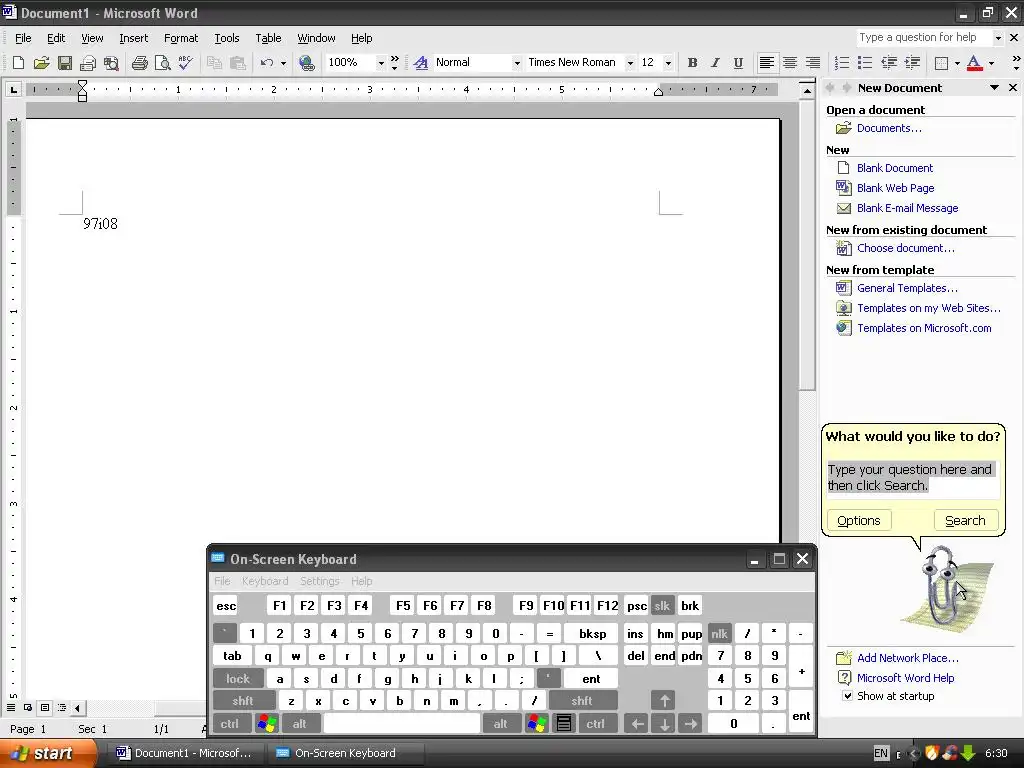Expand the help question box dropdown
1024x768 pixels.
click(x=997, y=38)
